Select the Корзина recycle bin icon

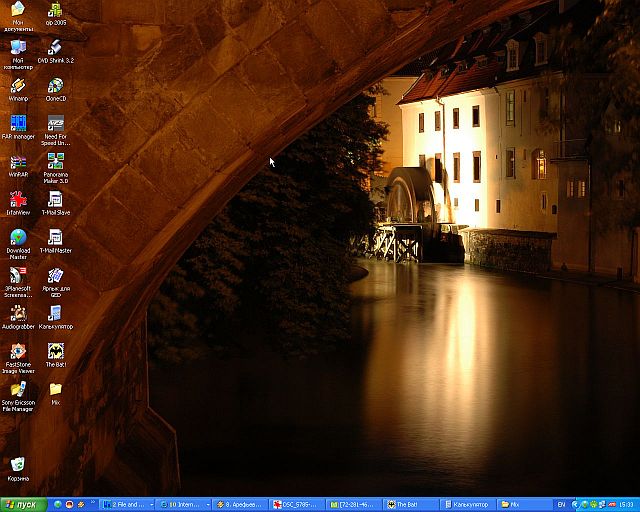(18, 469)
